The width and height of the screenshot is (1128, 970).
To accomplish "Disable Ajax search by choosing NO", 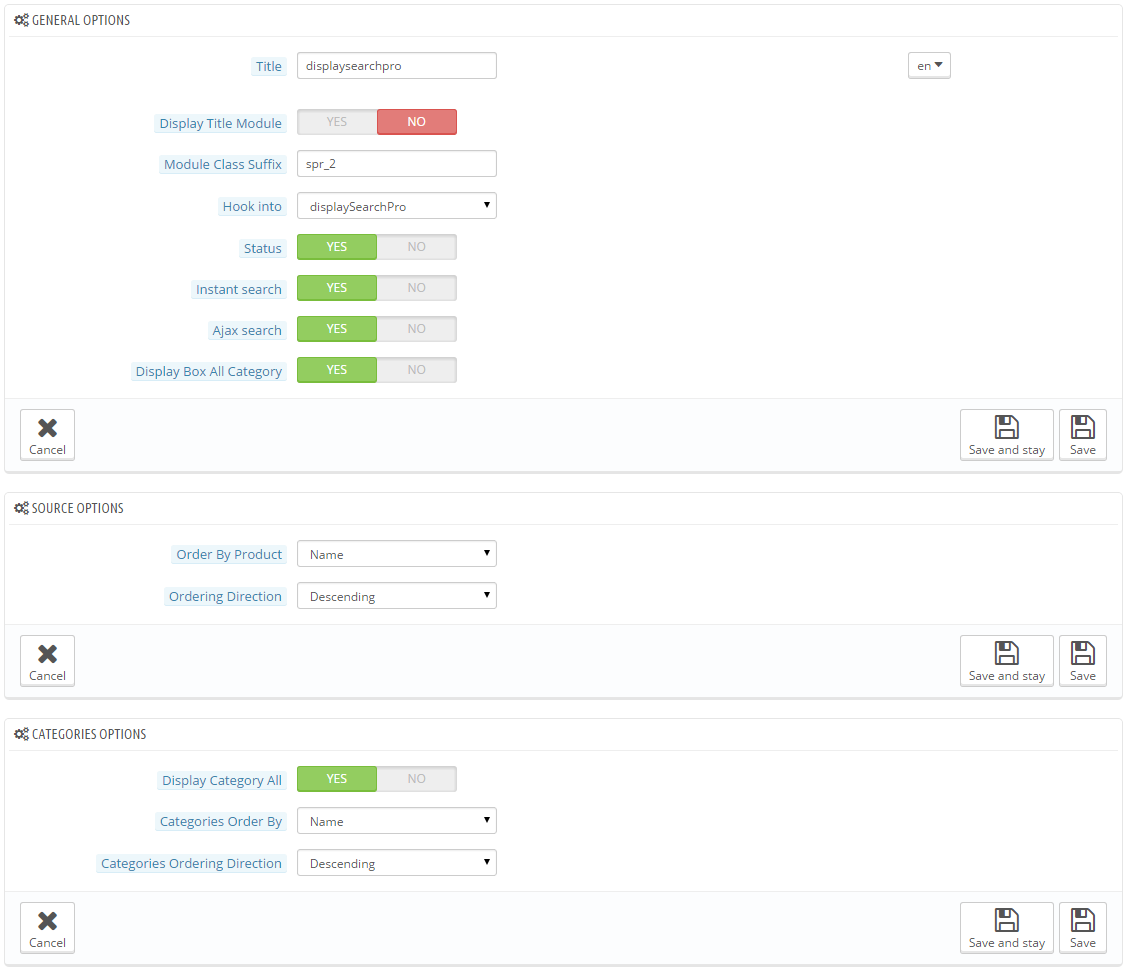I will (417, 329).
